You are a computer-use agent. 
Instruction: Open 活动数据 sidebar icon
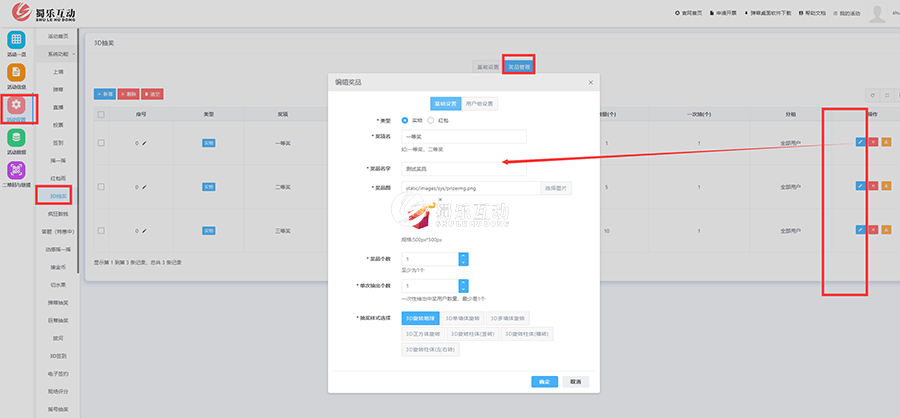tap(16, 139)
